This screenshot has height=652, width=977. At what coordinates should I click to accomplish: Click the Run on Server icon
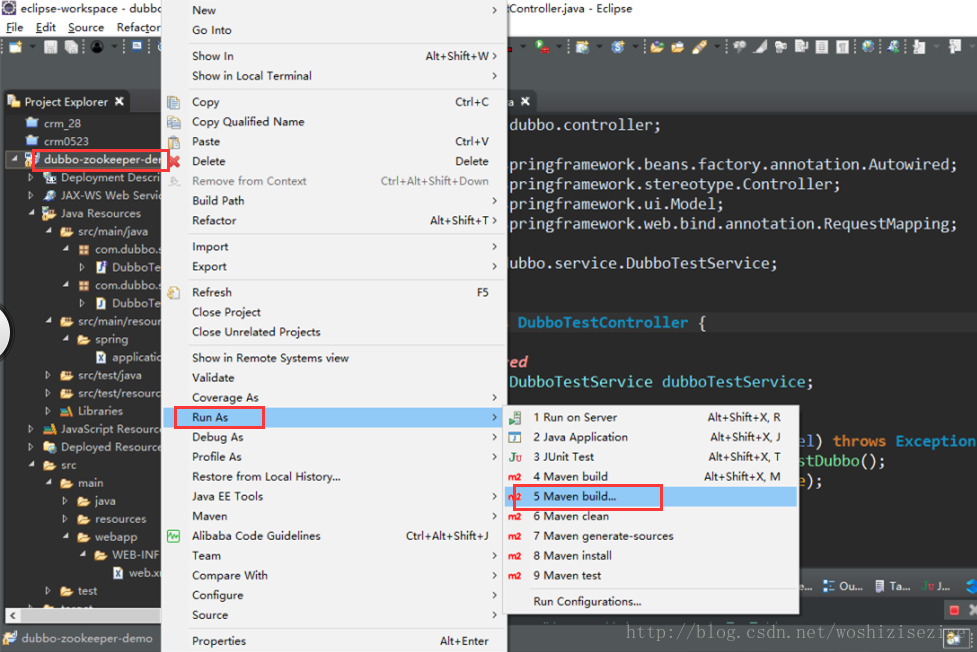515,418
